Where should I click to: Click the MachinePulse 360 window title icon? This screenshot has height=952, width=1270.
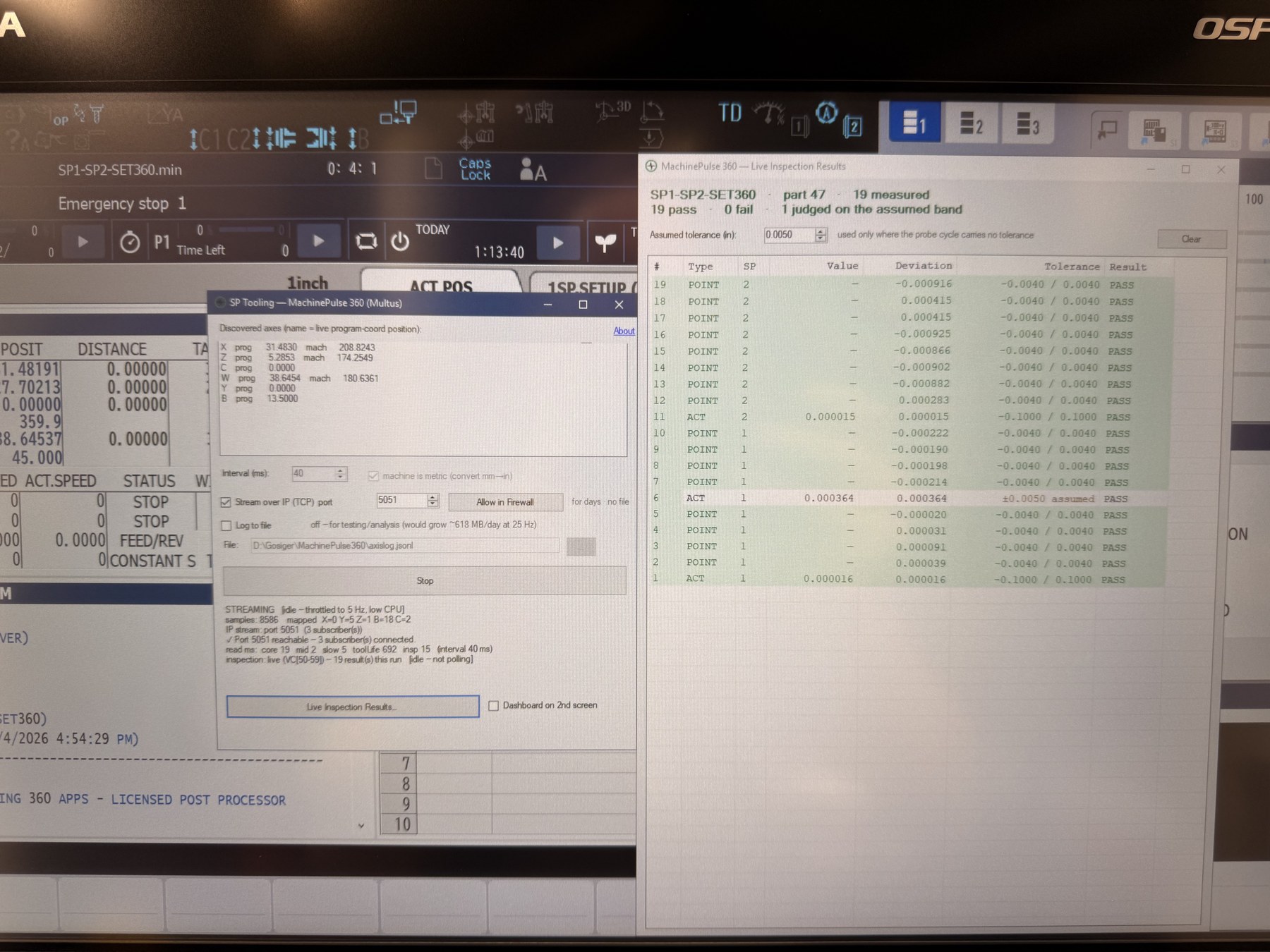click(651, 166)
